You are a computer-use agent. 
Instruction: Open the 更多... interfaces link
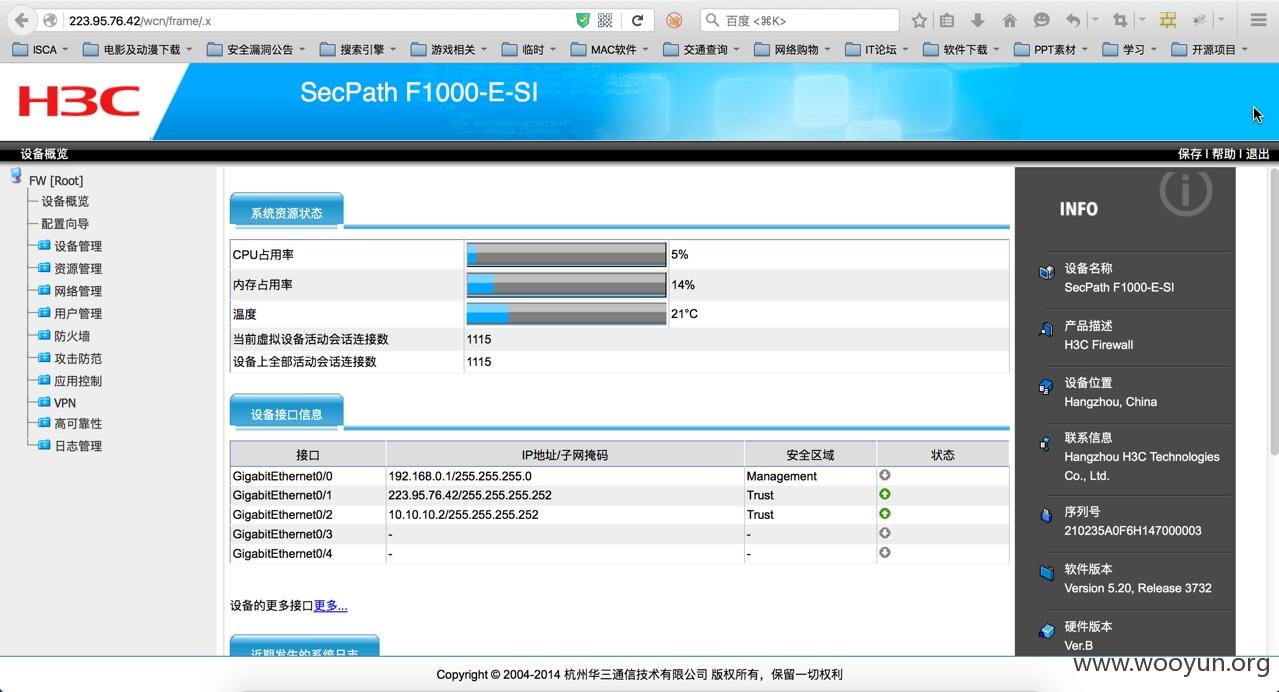[331, 605]
